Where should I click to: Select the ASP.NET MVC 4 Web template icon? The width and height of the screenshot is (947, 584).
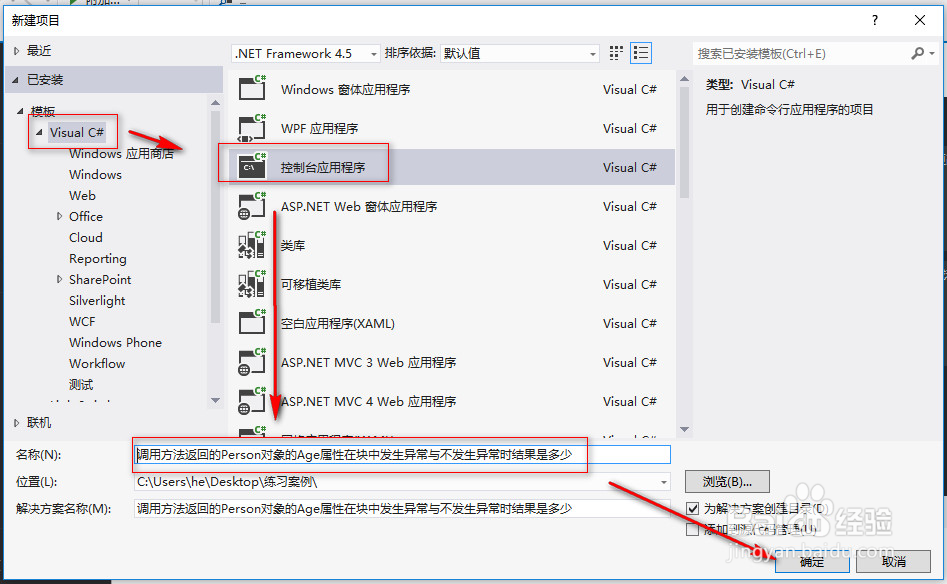pos(252,401)
